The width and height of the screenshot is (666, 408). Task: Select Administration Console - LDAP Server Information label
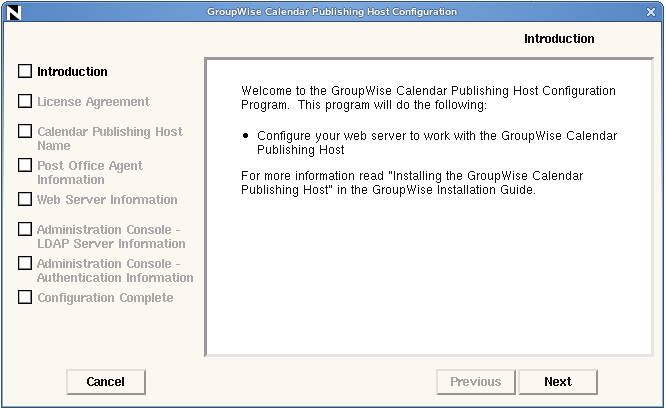click(x=111, y=236)
